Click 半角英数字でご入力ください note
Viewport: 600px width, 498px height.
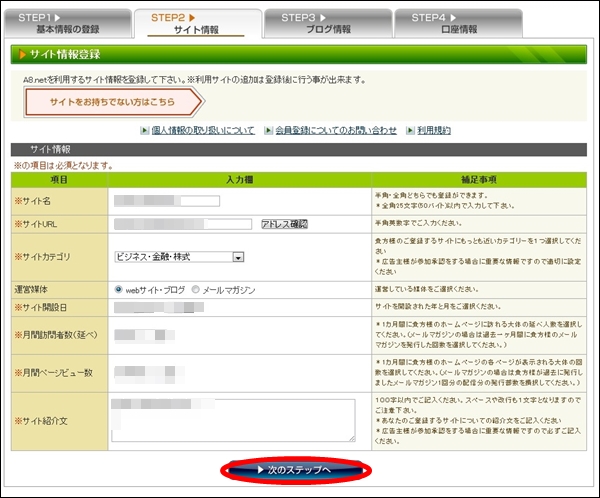pos(418,223)
